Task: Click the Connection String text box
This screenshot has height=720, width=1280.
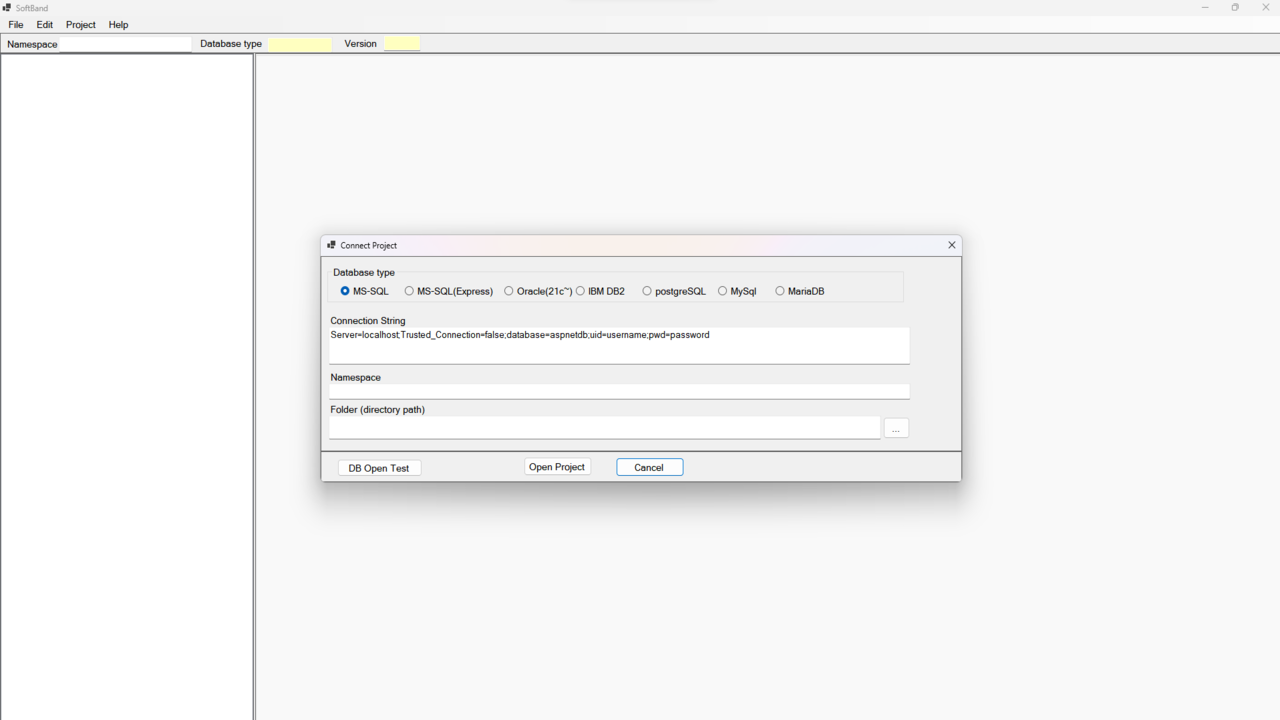Action: point(619,345)
